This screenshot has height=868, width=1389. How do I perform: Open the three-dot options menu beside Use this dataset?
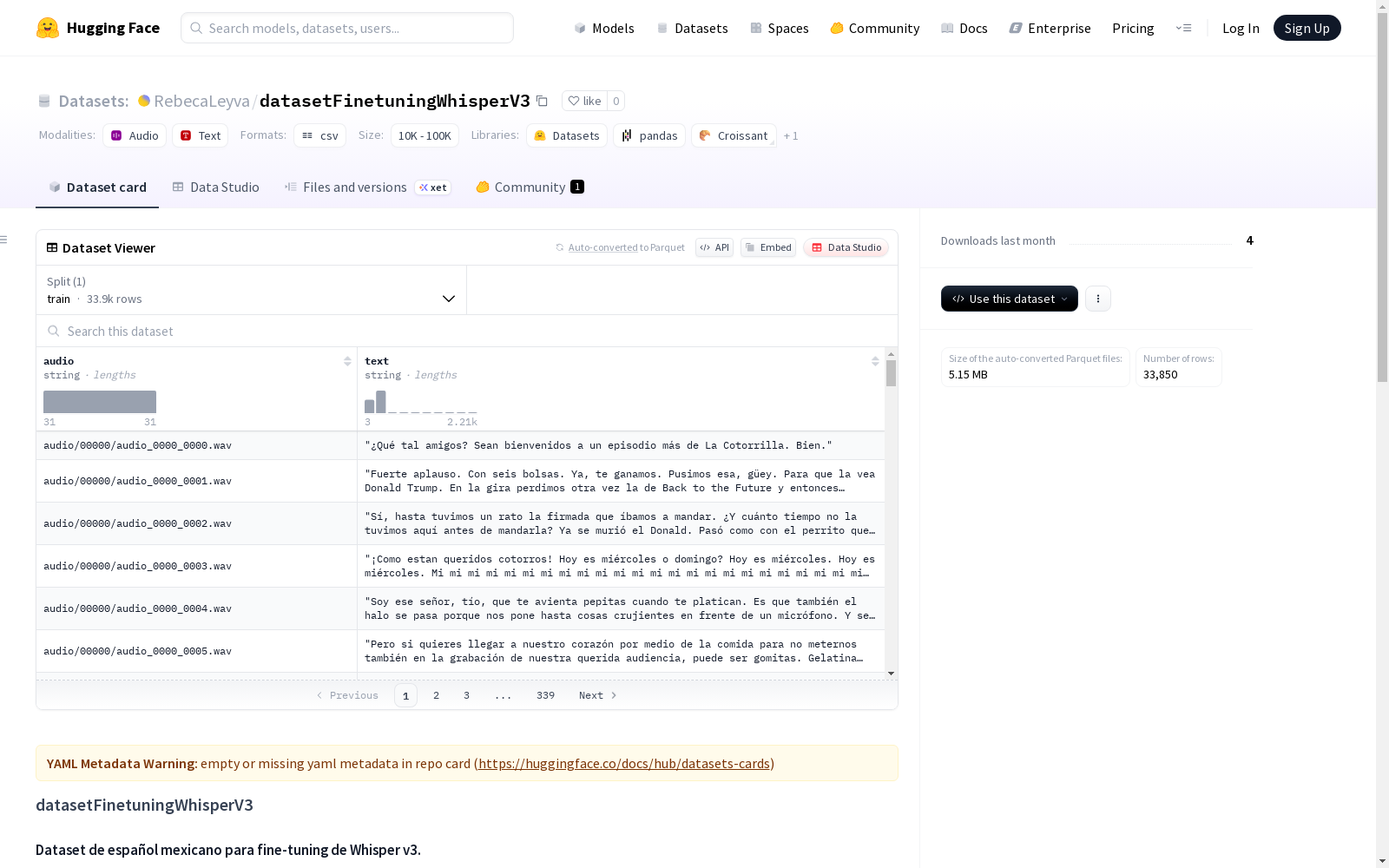(x=1098, y=299)
